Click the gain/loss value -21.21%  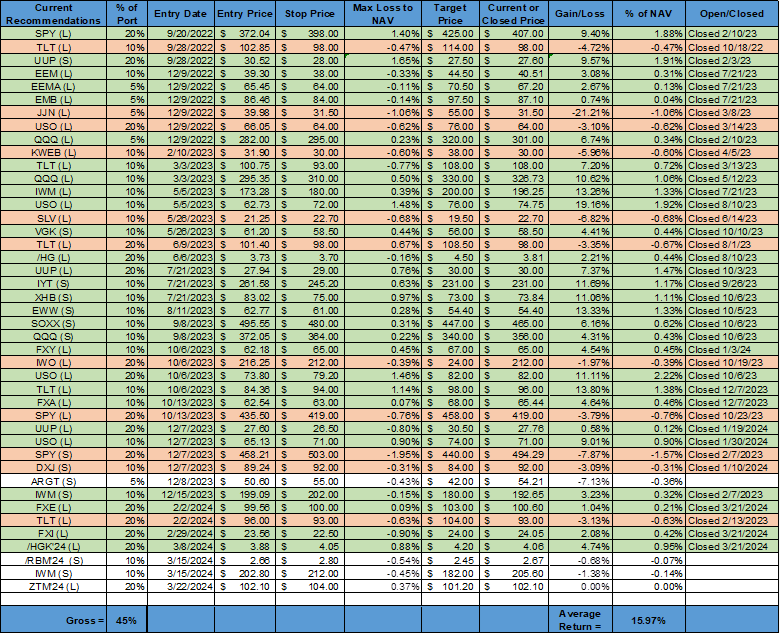pyautogui.click(x=580, y=113)
